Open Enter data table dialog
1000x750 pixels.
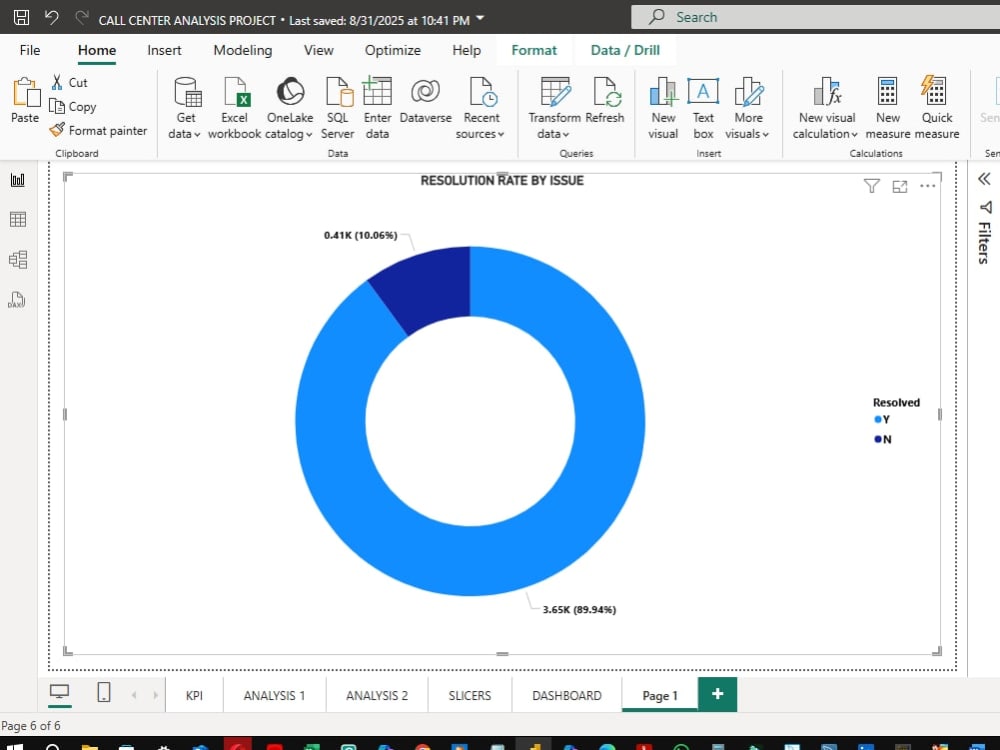click(x=377, y=108)
